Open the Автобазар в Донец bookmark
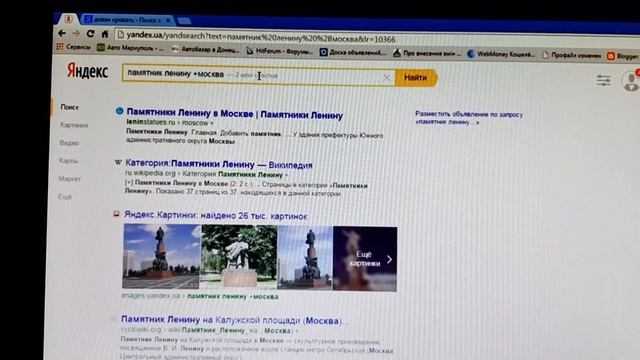The image size is (640, 360). (205, 50)
